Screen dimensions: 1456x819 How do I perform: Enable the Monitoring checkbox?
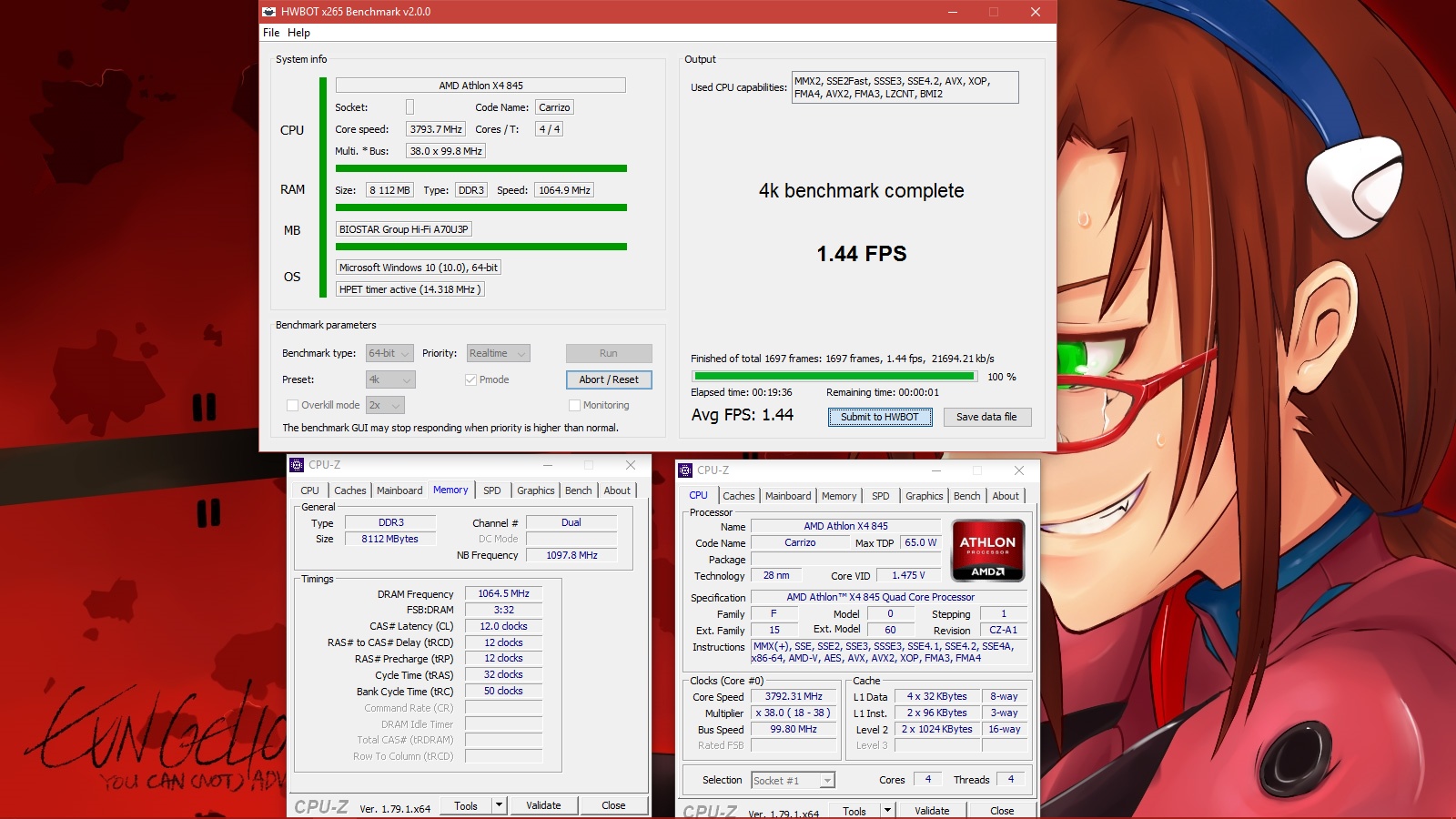click(574, 405)
